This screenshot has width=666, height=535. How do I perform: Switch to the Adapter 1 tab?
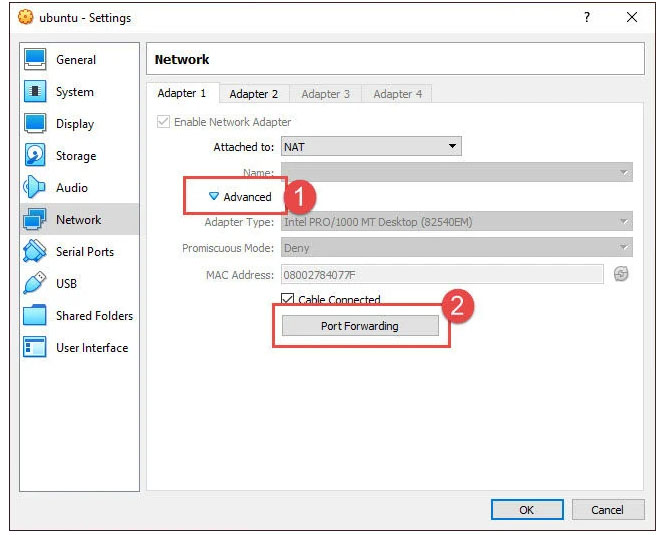tap(182, 93)
